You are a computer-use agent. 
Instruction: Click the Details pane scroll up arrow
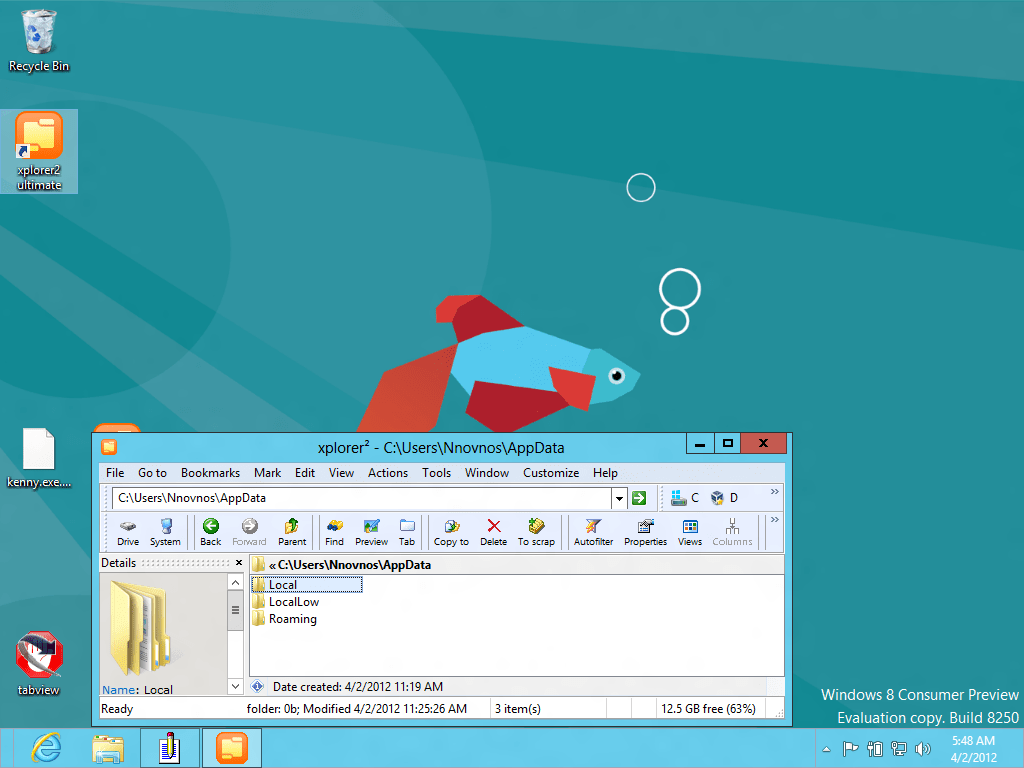(x=235, y=582)
